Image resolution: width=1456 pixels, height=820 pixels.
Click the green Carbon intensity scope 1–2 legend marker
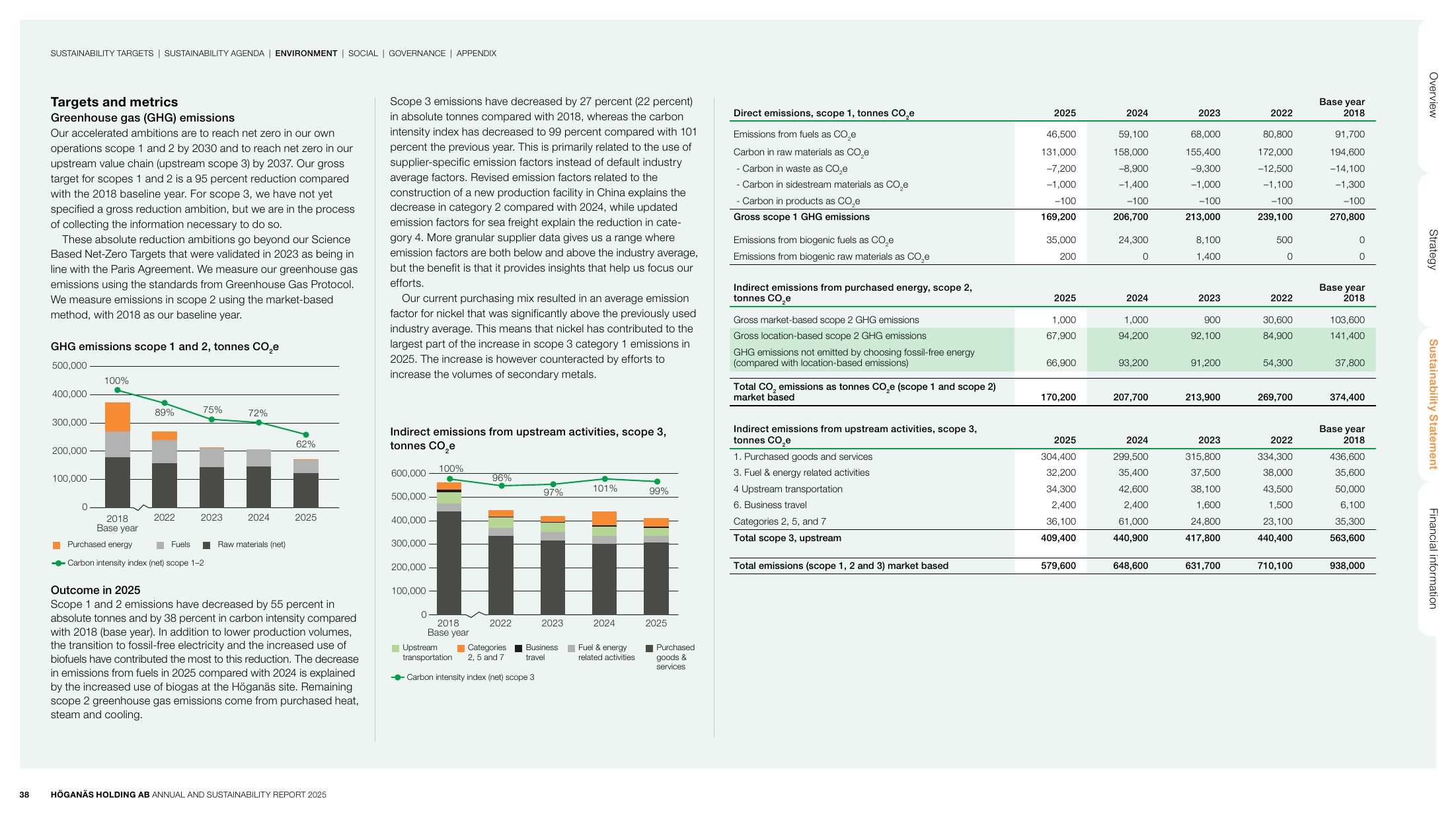click(x=58, y=563)
